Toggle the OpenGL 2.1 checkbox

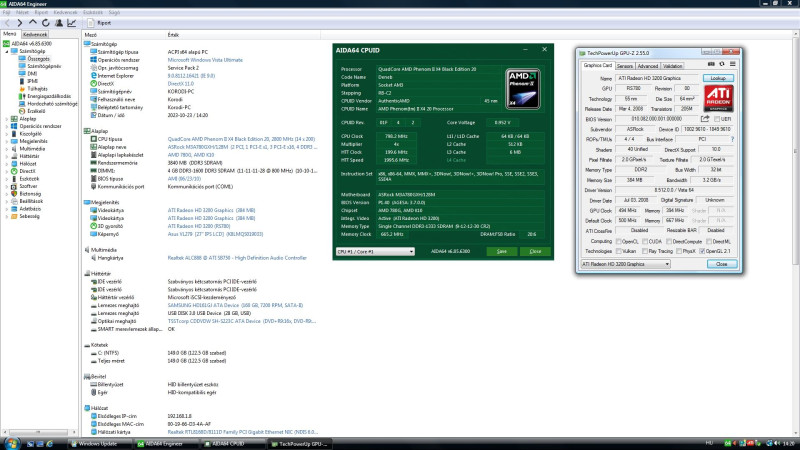point(703,251)
